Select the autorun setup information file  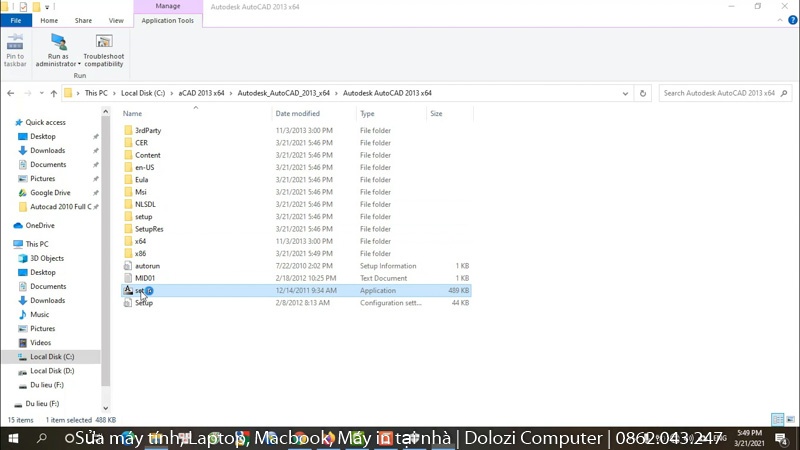click(x=147, y=266)
